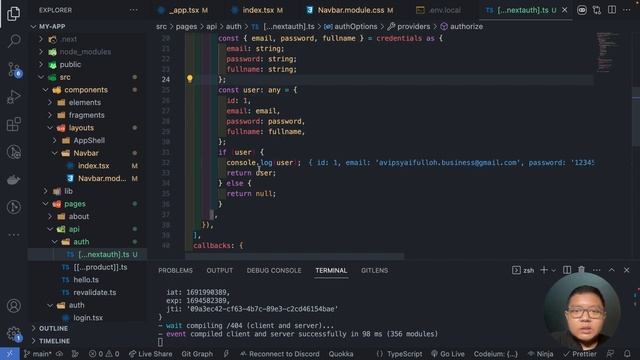Close the [...nextauth].ts tab

[x=564, y=10]
